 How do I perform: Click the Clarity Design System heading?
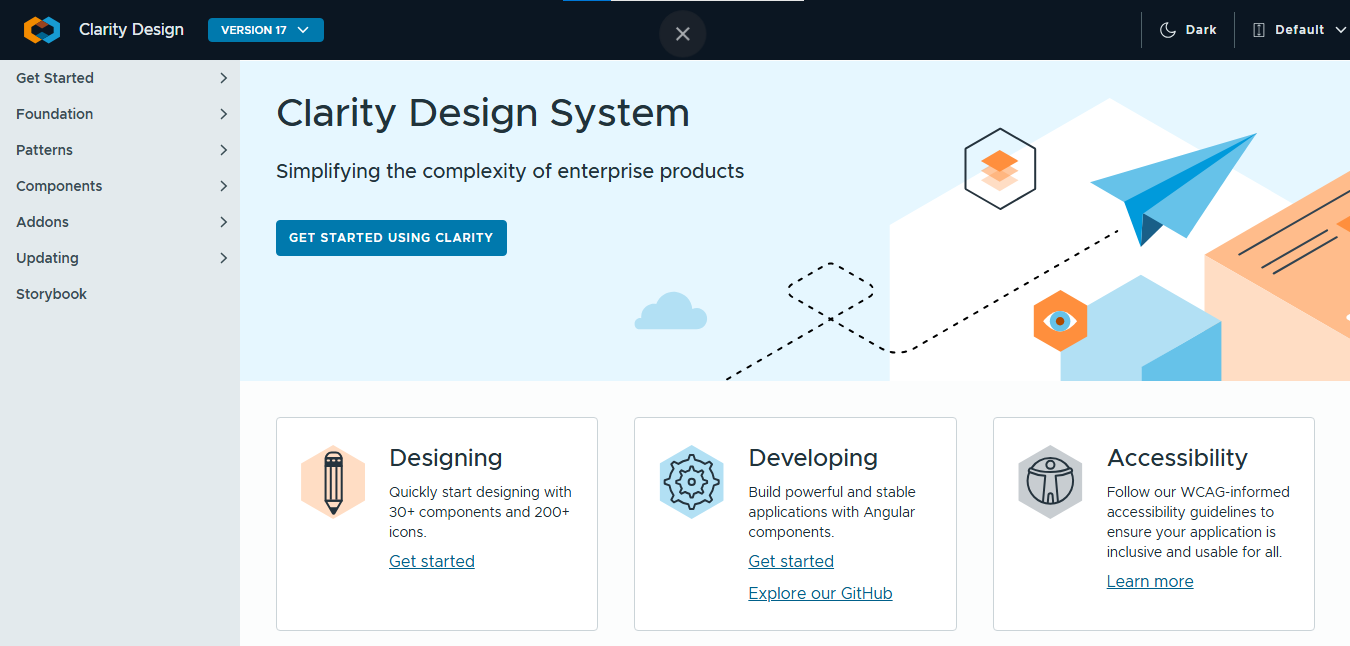pyautogui.click(x=483, y=113)
